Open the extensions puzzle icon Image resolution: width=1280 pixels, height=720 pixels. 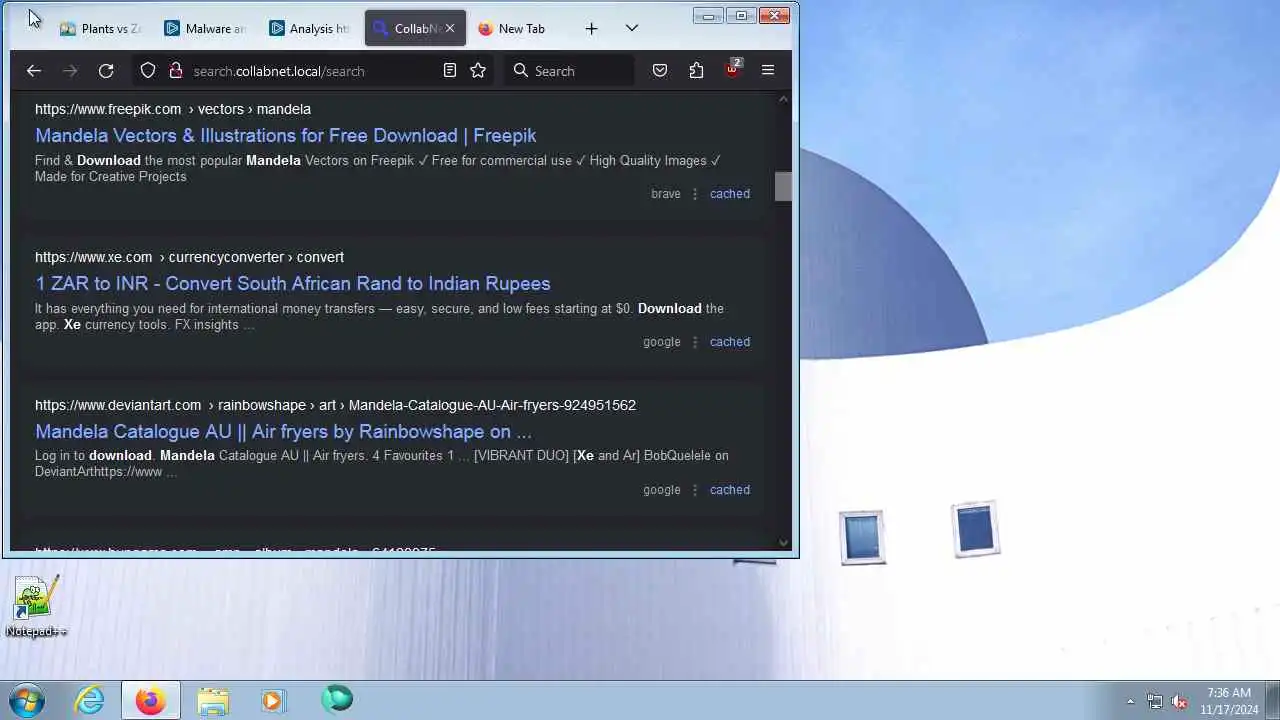click(696, 71)
